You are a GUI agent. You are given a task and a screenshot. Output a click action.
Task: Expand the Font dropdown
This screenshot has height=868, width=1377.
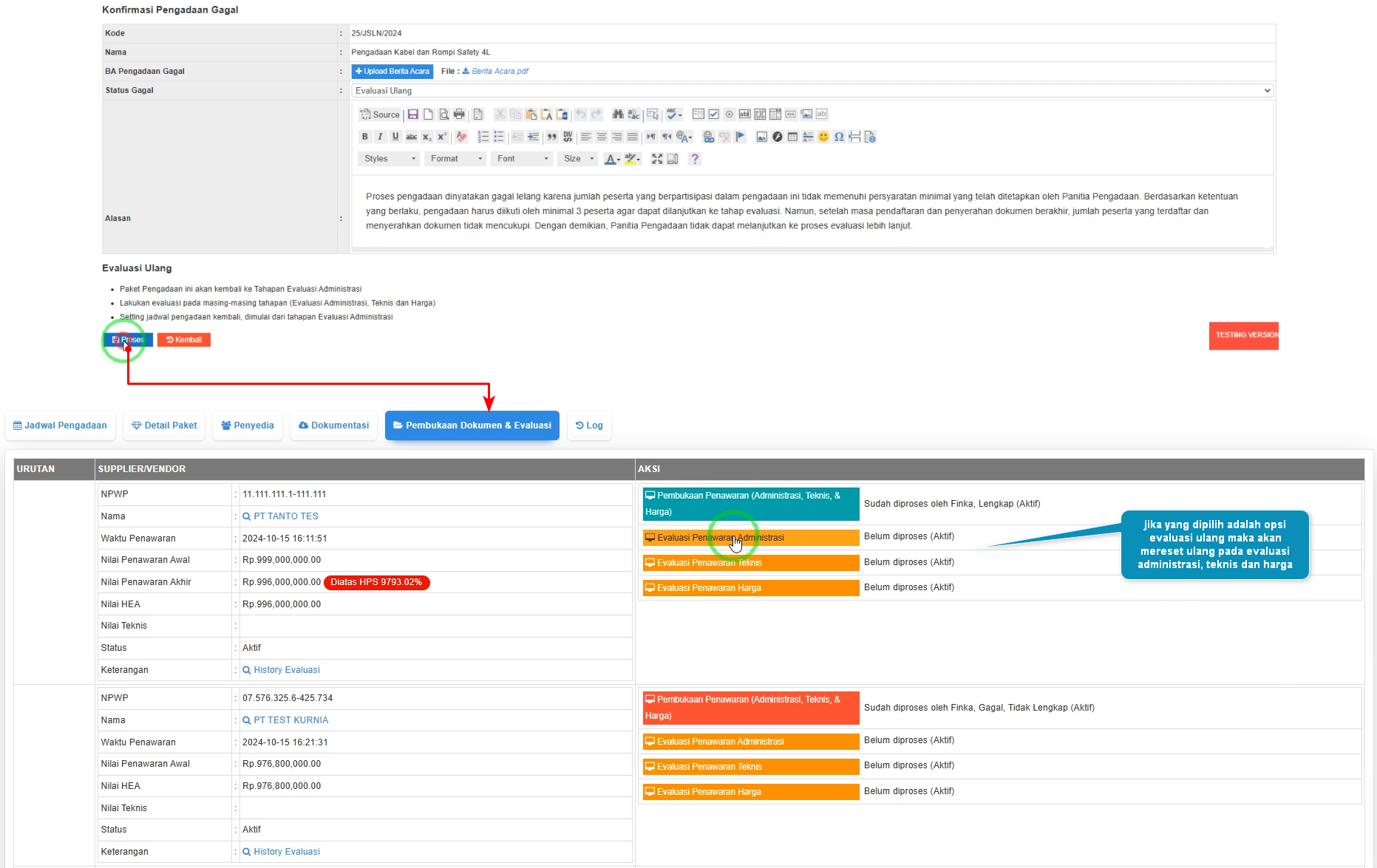point(523,159)
